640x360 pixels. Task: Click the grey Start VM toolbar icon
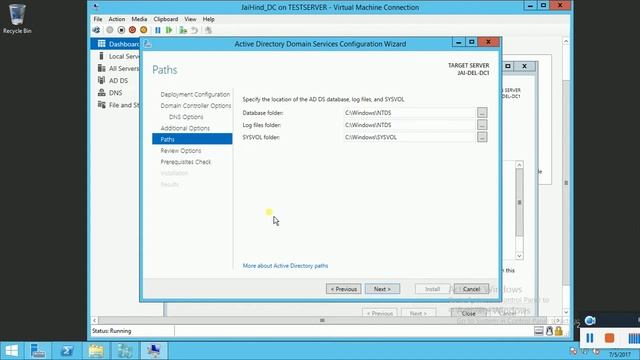[x=110, y=30]
